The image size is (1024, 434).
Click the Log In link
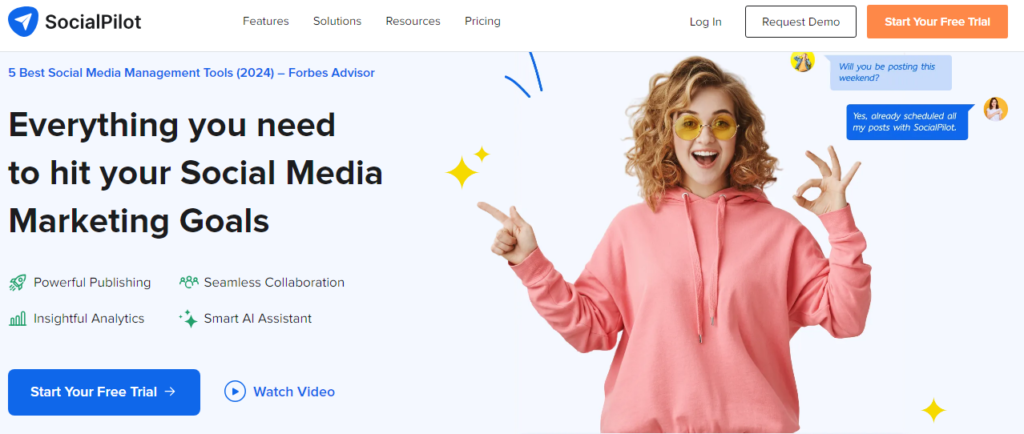pyautogui.click(x=705, y=22)
